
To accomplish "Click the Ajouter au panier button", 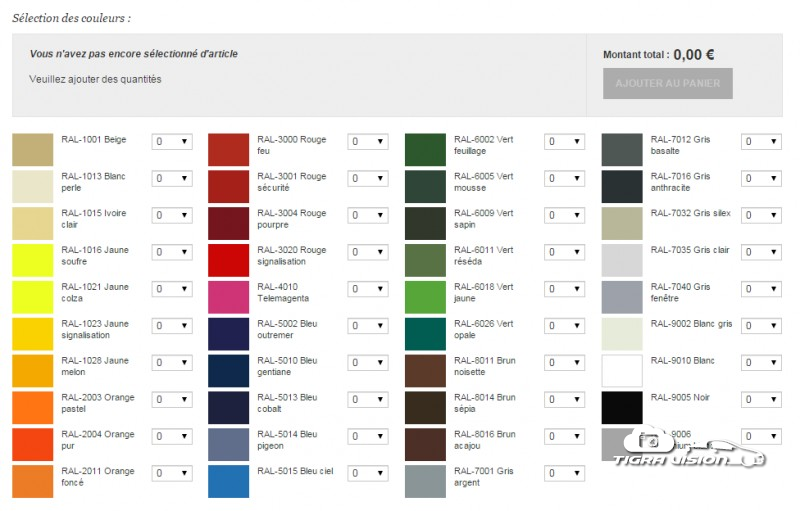I will [x=667, y=84].
